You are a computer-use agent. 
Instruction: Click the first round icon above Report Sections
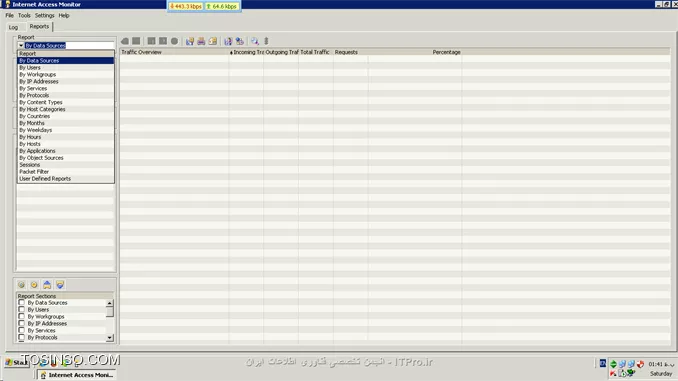coord(21,285)
